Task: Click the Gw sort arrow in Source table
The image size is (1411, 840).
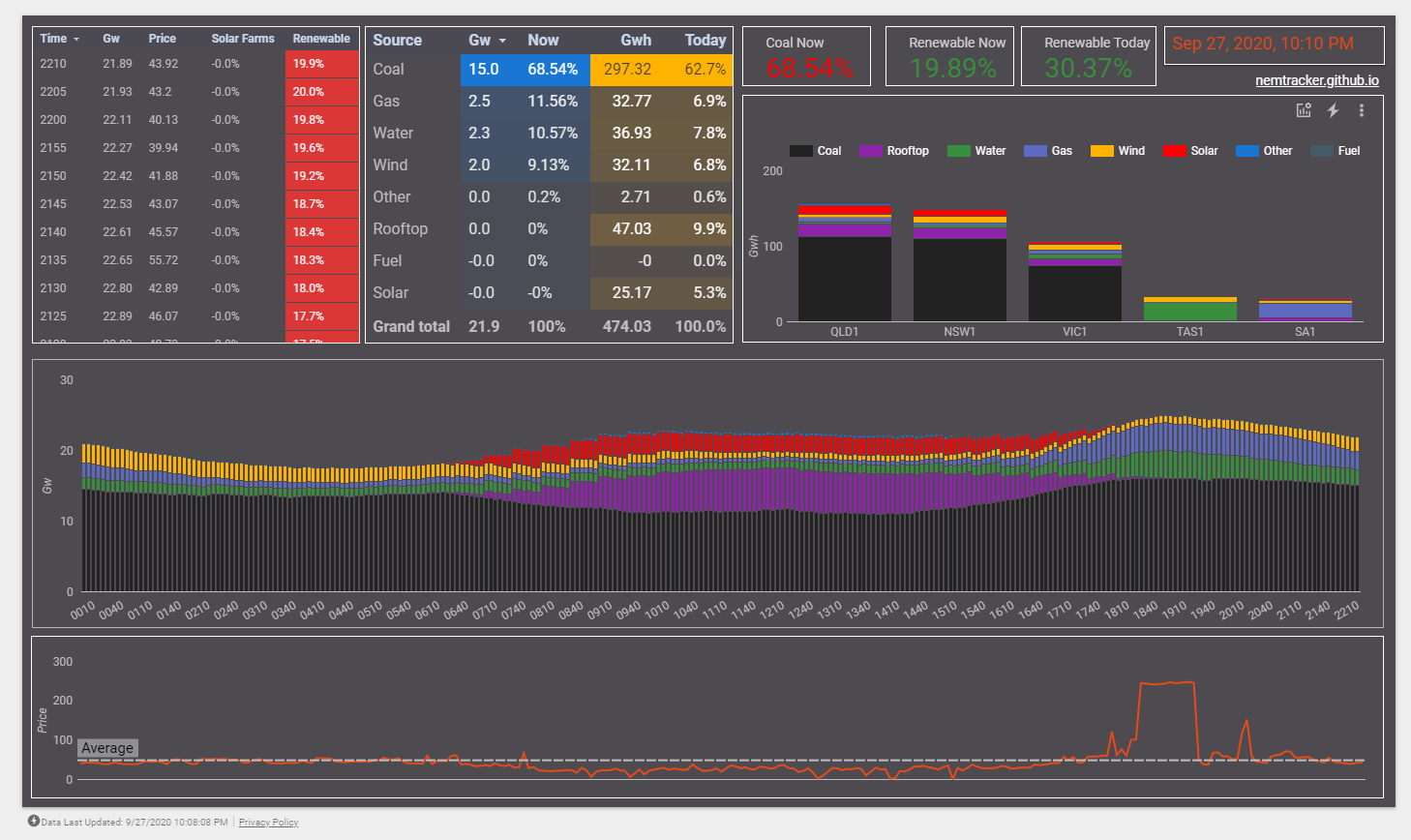Action: click(x=502, y=41)
